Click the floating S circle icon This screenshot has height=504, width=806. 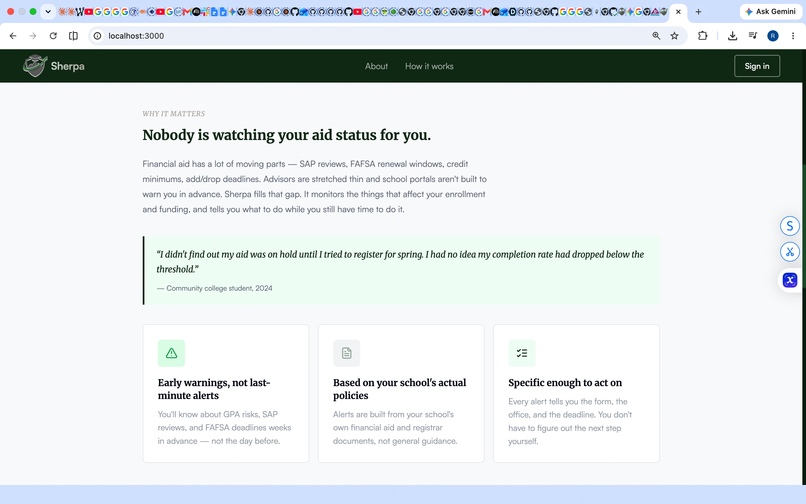(x=790, y=226)
